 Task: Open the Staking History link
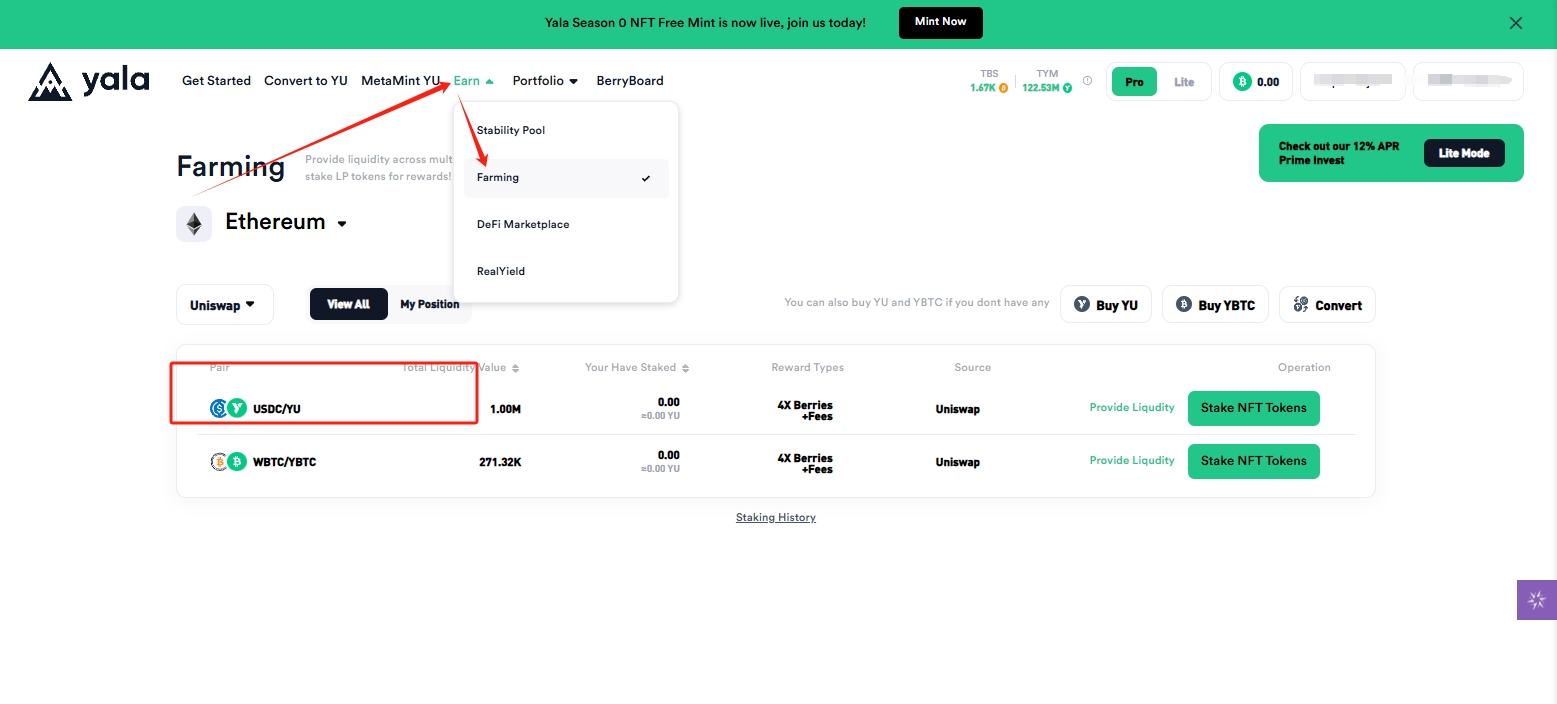(776, 518)
